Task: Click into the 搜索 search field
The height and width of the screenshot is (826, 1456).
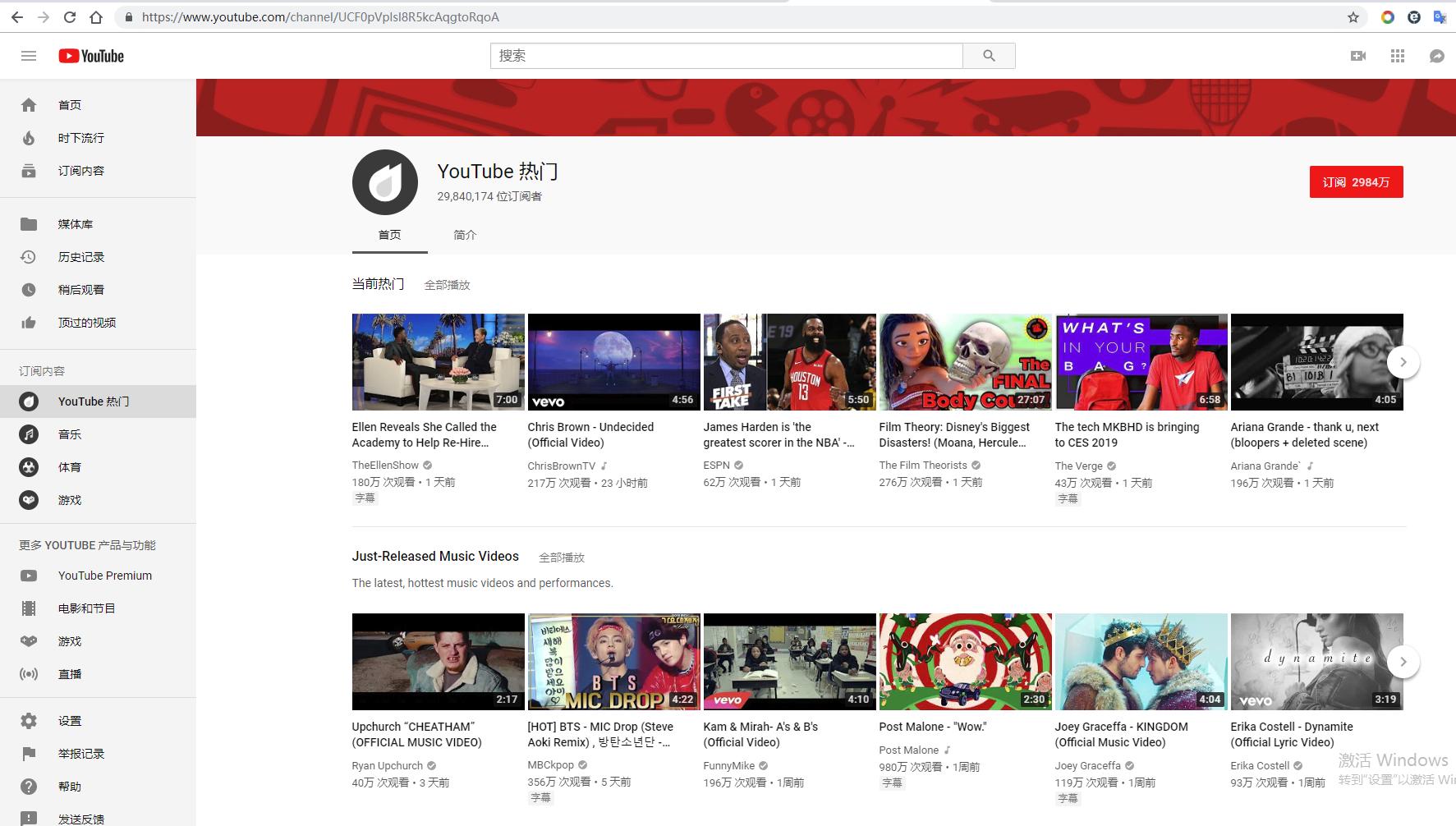Action: 726,56
